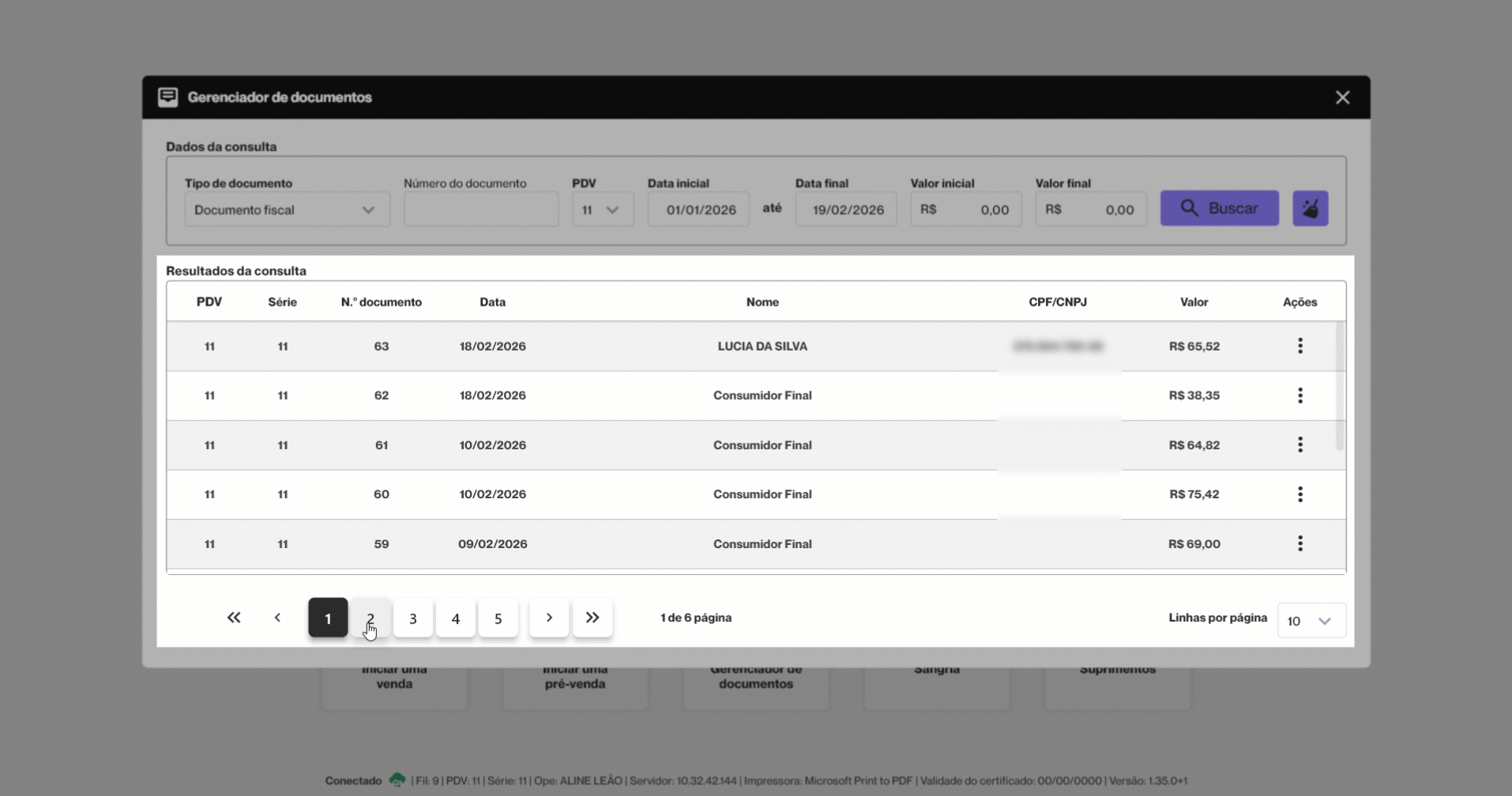The height and width of the screenshot is (796, 1512).
Task: Close the Gerenciador de documentos dialog
Action: point(1342,97)
